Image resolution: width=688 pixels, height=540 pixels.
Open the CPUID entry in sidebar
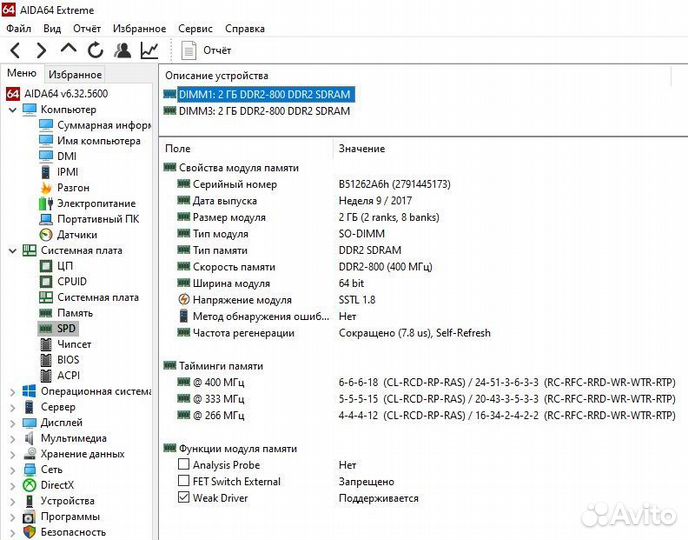pos(71,282)
